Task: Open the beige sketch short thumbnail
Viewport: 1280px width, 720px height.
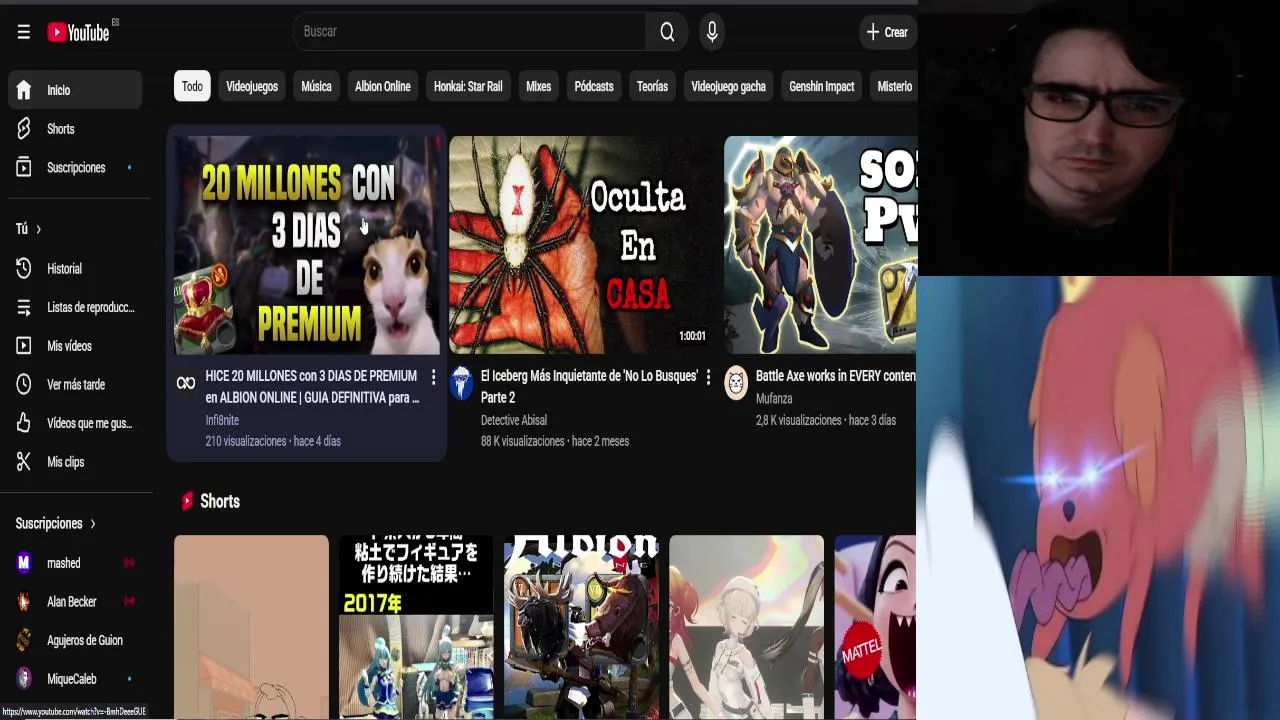Action: tap(251, 627)
